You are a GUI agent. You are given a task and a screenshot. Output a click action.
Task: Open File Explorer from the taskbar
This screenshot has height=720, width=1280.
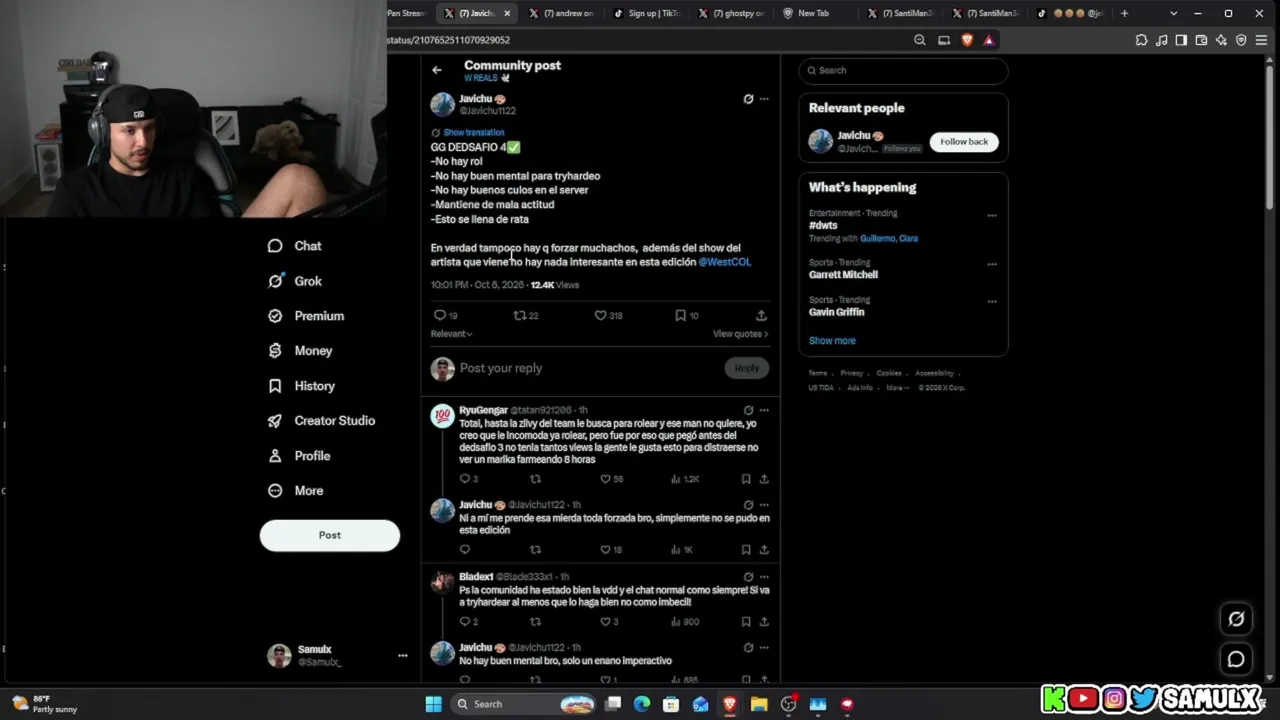[x=759, y=704]
